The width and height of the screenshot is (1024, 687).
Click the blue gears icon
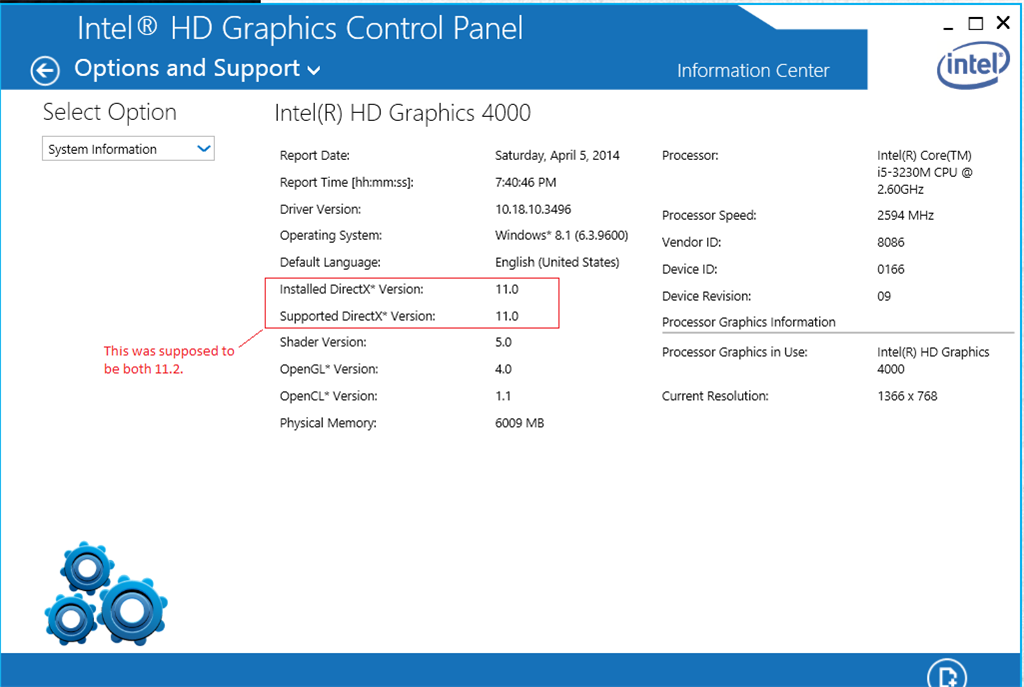[x=106, y=594]
